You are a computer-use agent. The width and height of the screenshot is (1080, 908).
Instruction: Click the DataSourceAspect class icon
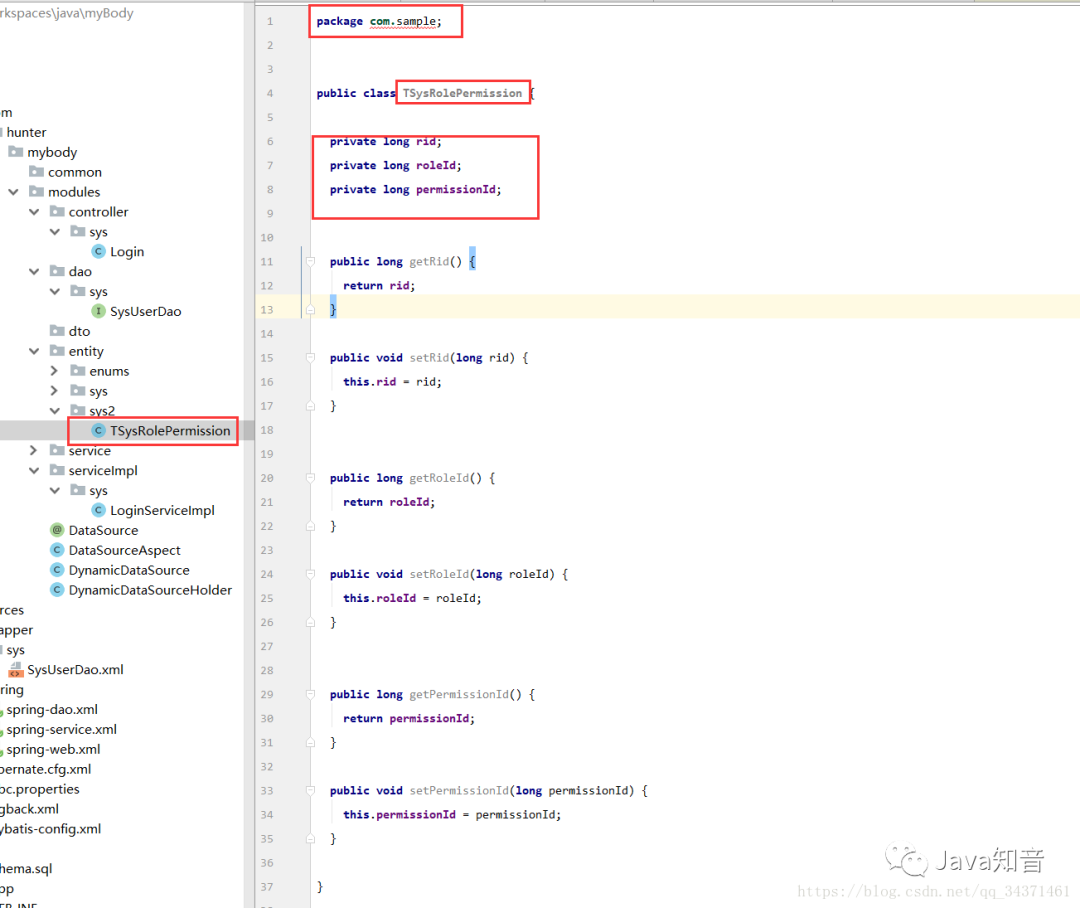[57, 550]
